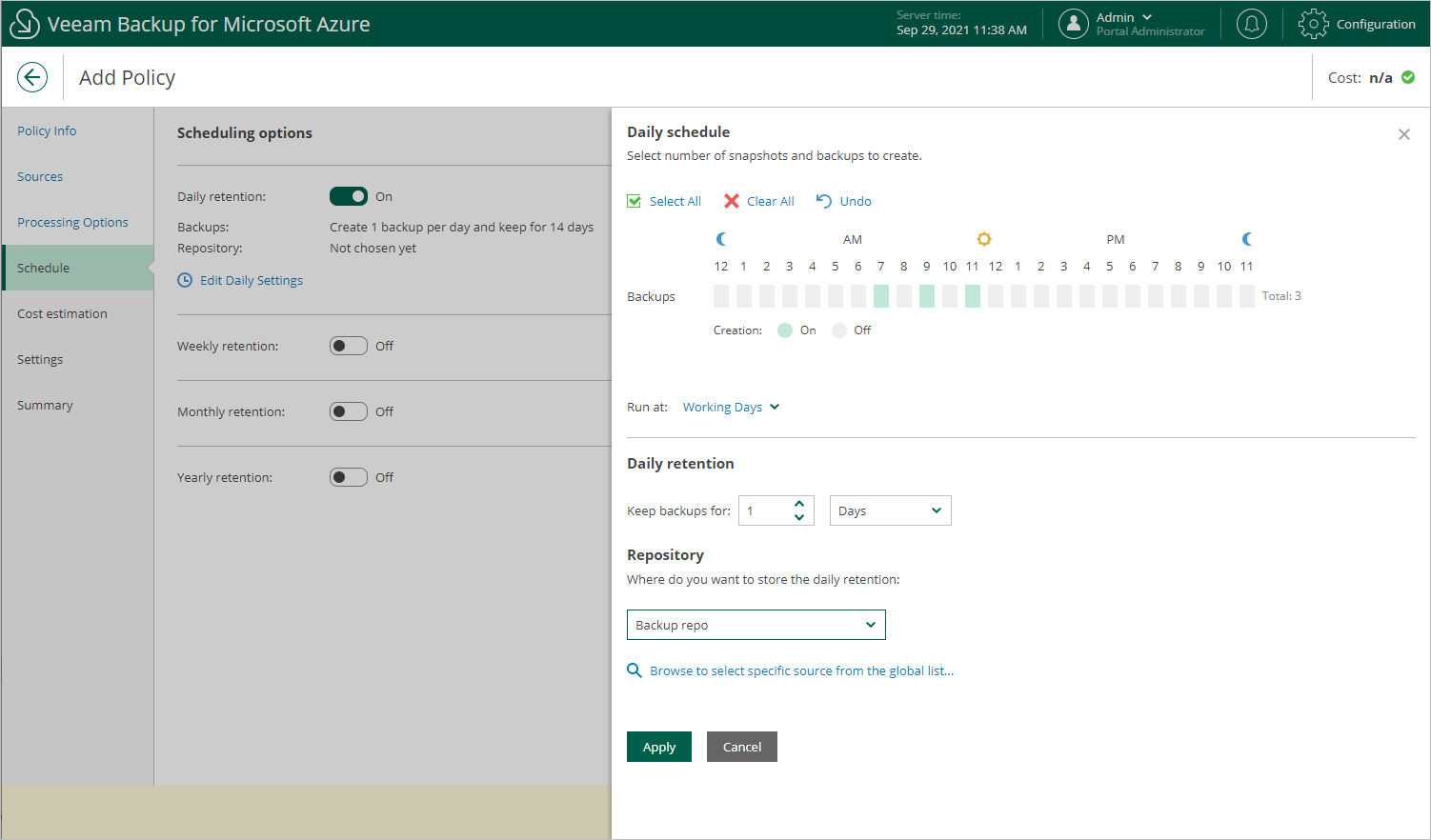This screenshot has width=1431, height=840.
Task: Click the Veeam cloud logo icon
Action: (25, 24)
